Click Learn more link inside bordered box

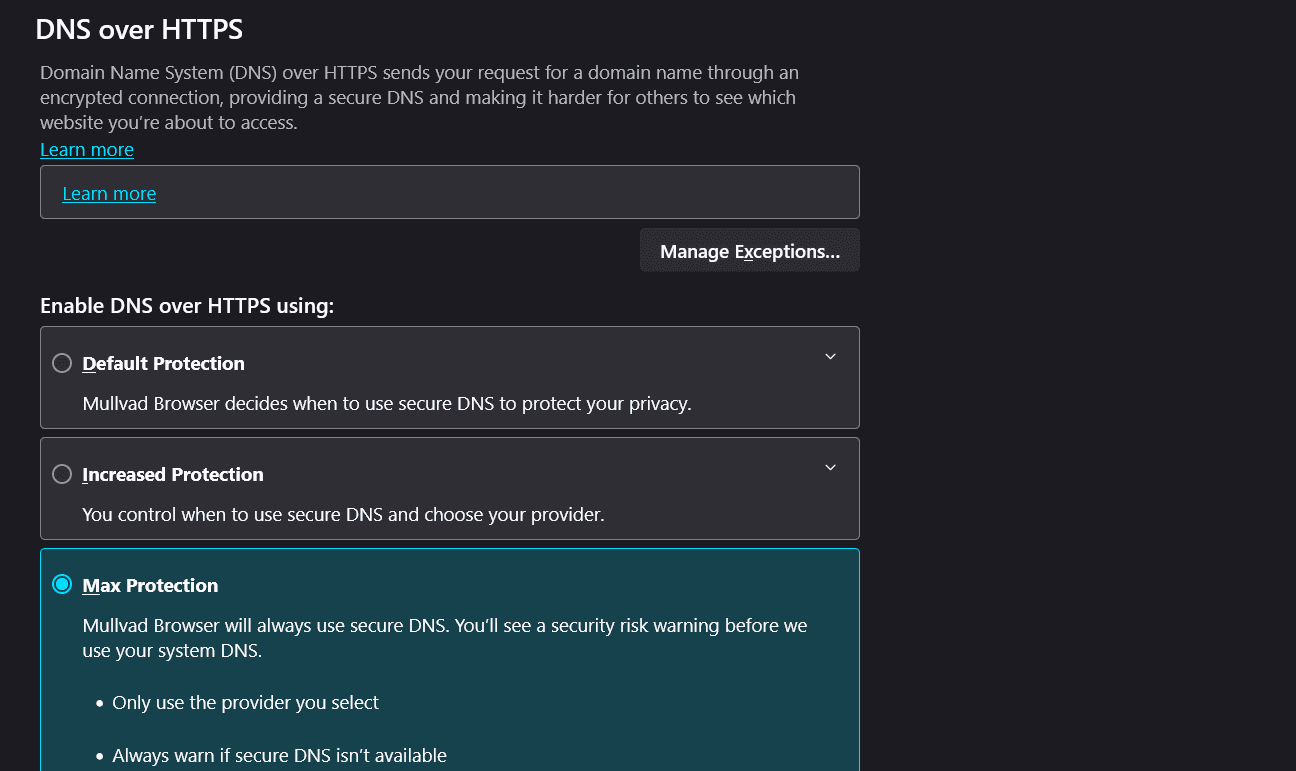coord(109,194)
